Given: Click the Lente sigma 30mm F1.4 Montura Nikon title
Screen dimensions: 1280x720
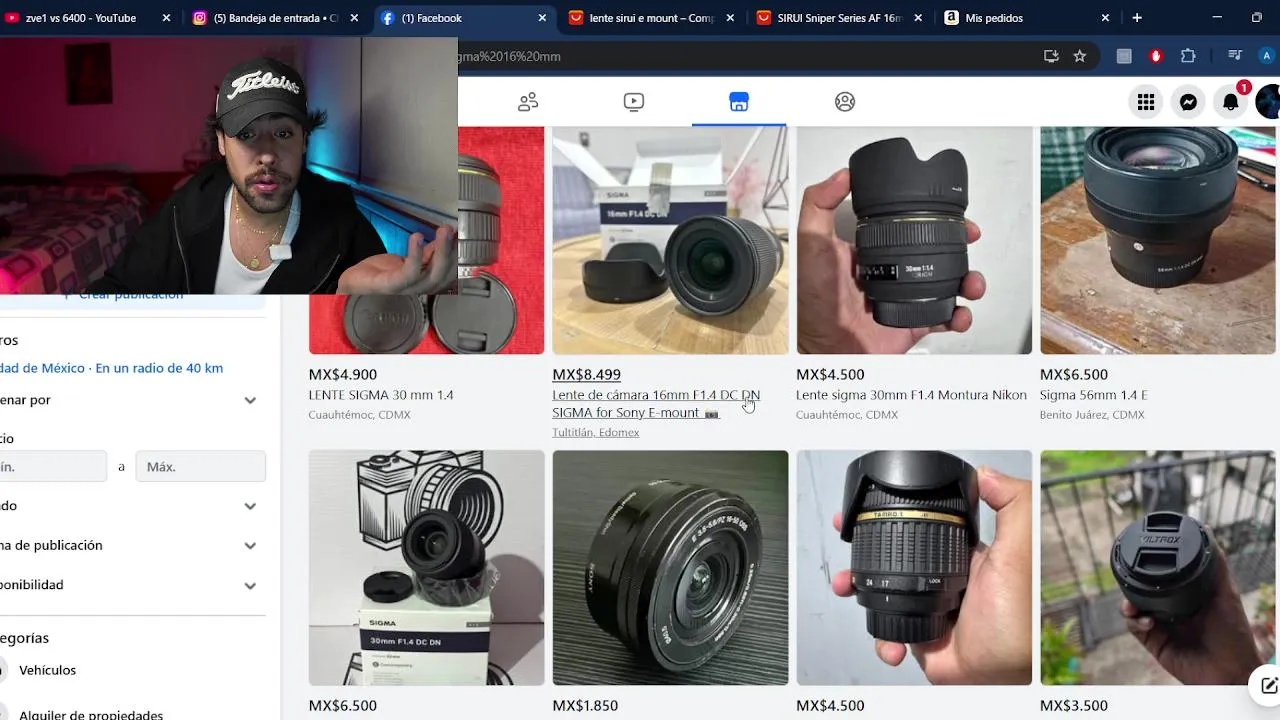Looking at the screenshot, I should click(911, 395).
